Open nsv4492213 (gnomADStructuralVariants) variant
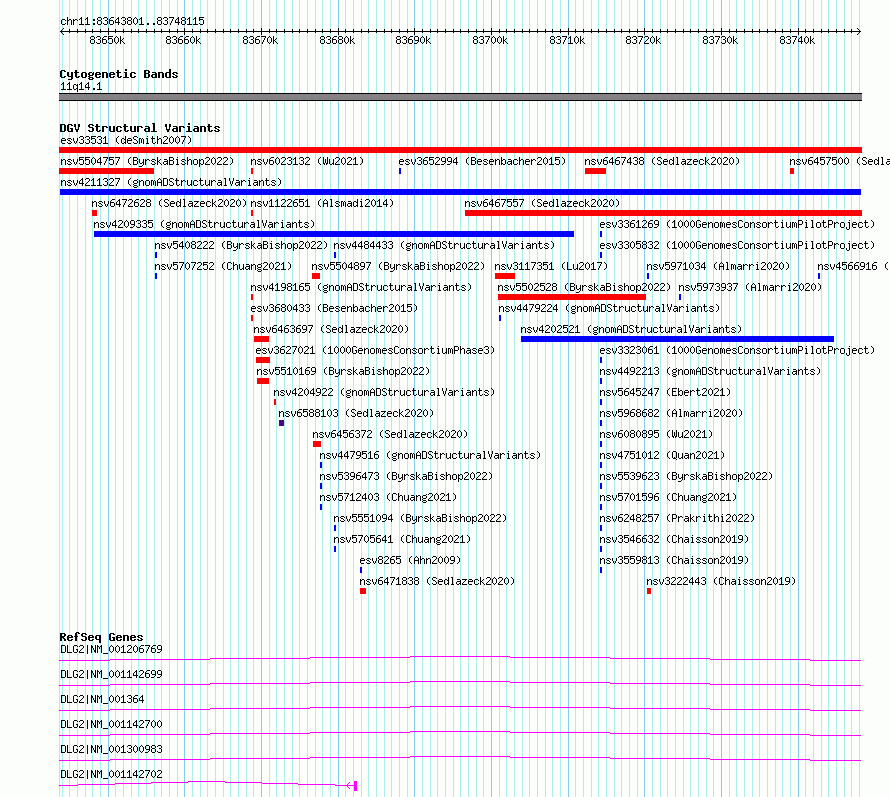Viewport: 890px width, 797px height. (x=710, y=371)
